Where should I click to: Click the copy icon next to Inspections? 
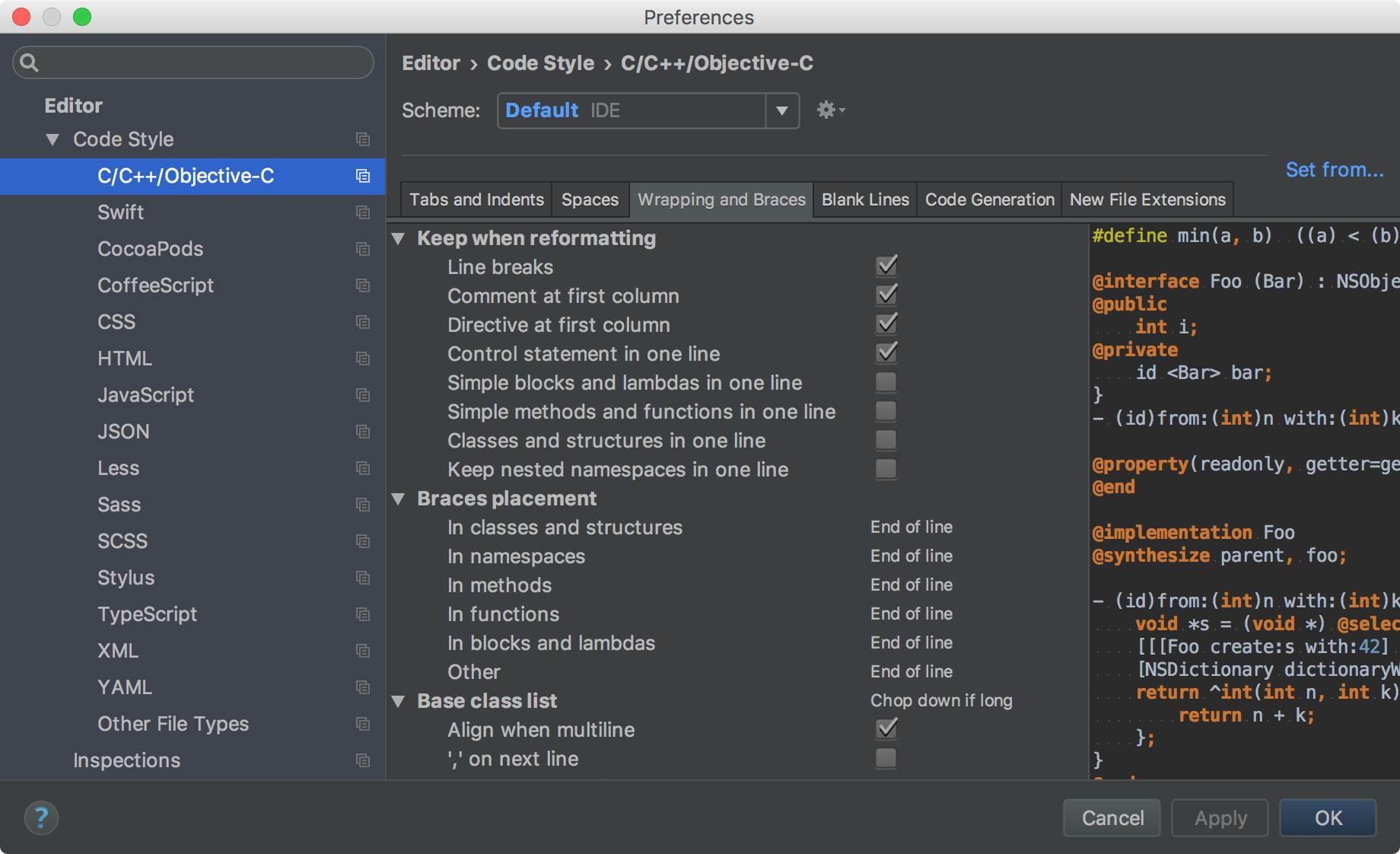tap(363, 760)
